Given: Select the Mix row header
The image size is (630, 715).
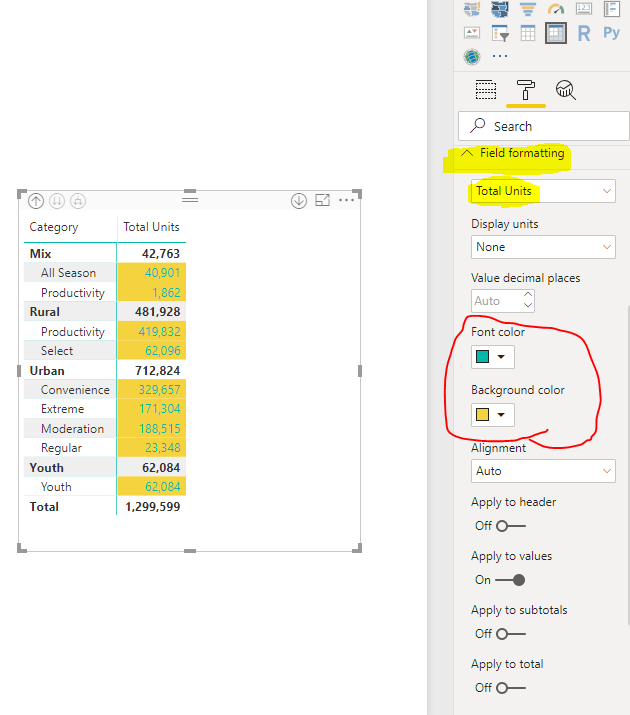Looking at the screenshot, I should [x=41, y=254].
